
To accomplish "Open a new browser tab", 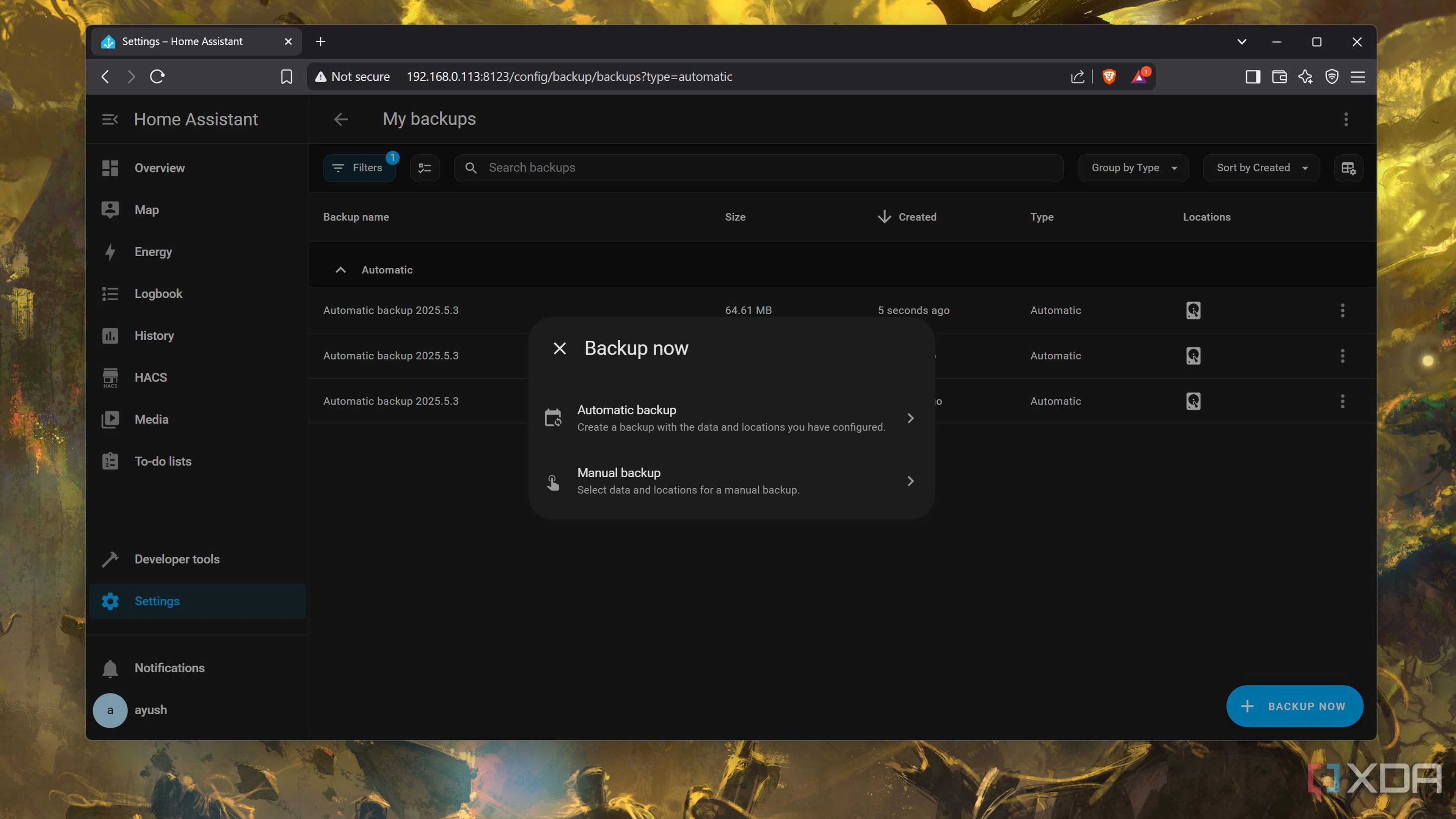I will 320,41.
